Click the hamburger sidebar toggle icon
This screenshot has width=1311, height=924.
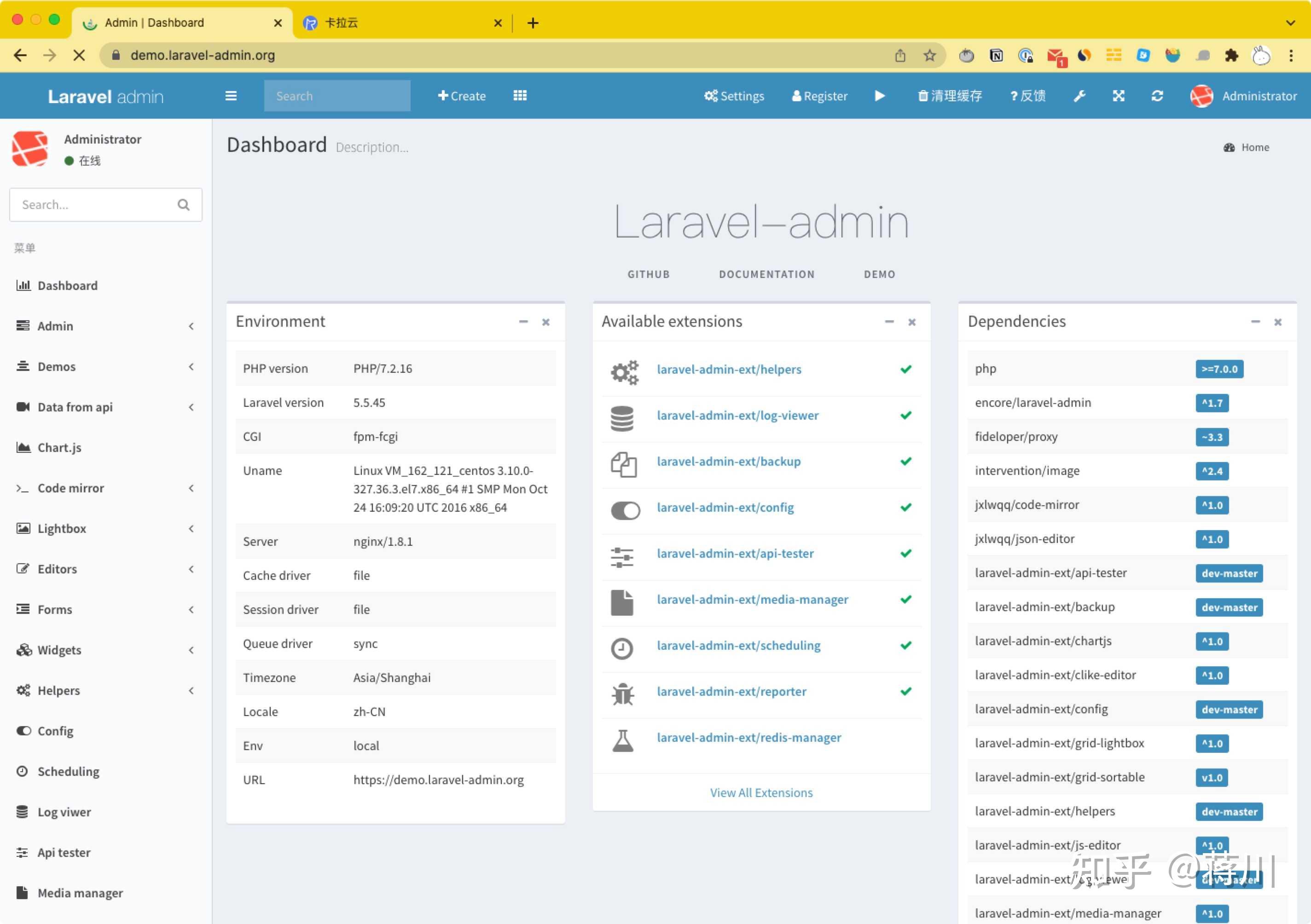point(231,95)
